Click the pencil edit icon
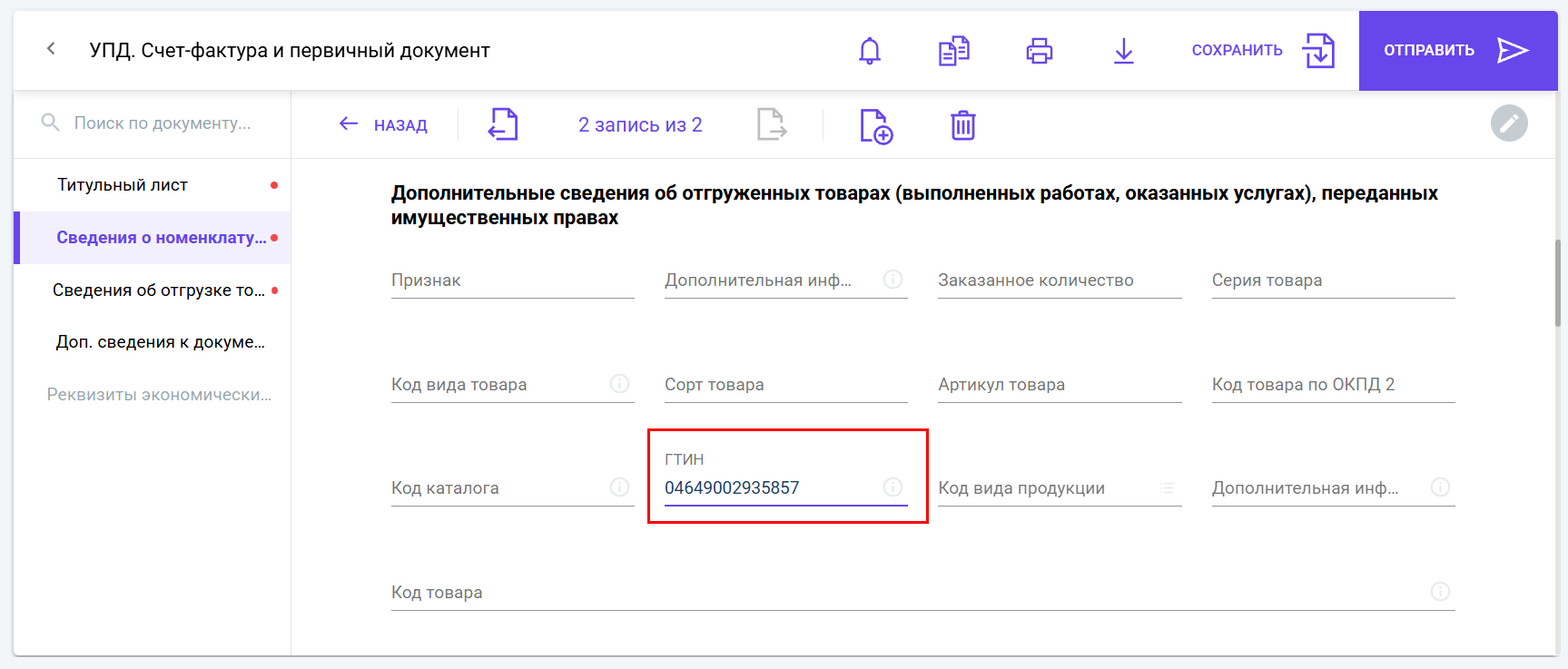The image size is (1568, 669). tap(1509, 123)
